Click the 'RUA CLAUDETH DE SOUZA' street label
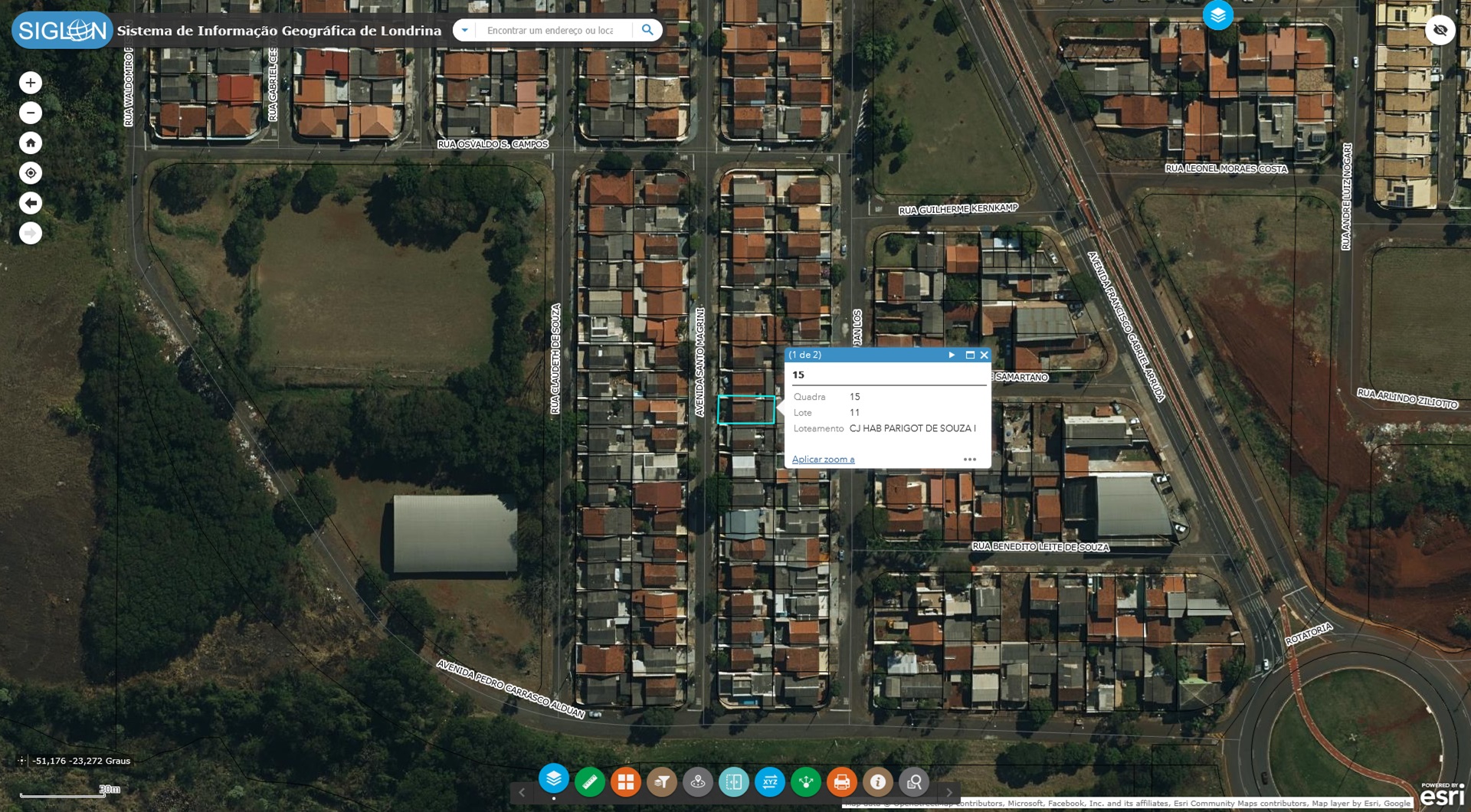This screenshot has height=812, width=1471. pyautogui.click(x=555, y=359)
